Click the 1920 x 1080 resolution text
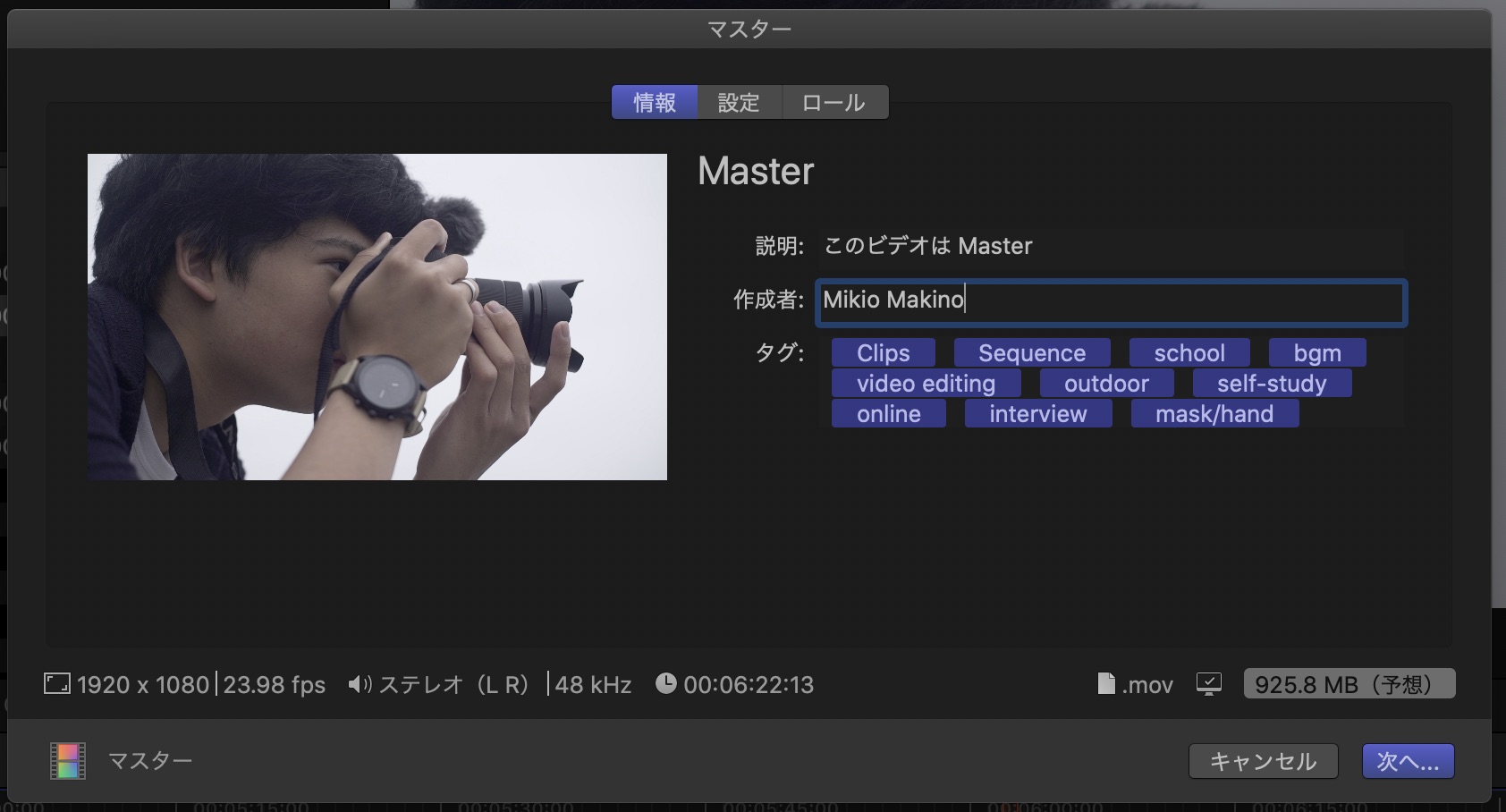The height and width of the screenshot is (812, 1506). pos(143,685)
